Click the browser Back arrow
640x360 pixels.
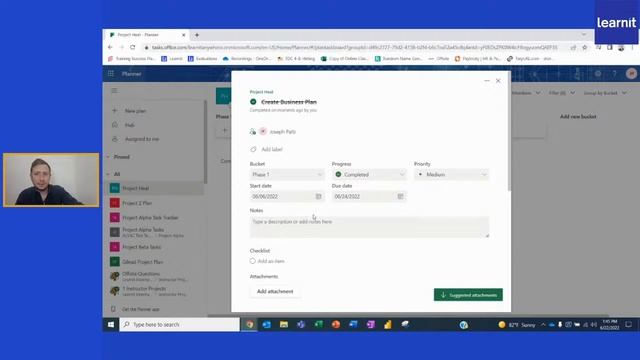[x=110, y=47]
